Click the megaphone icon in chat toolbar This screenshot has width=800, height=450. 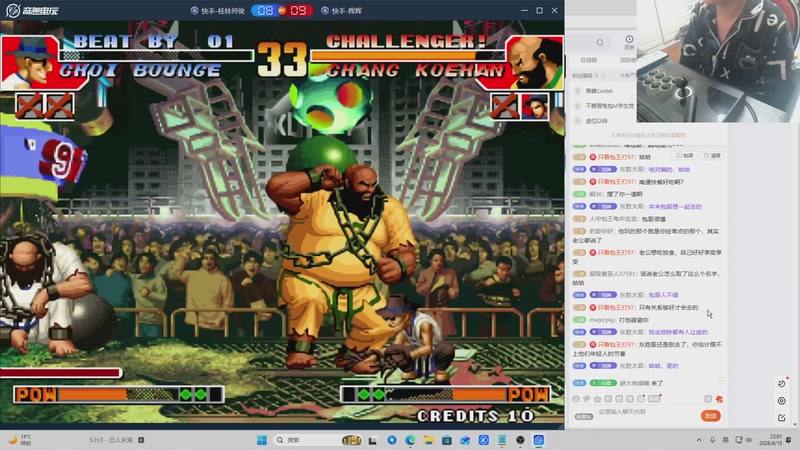tap(587, 399)
